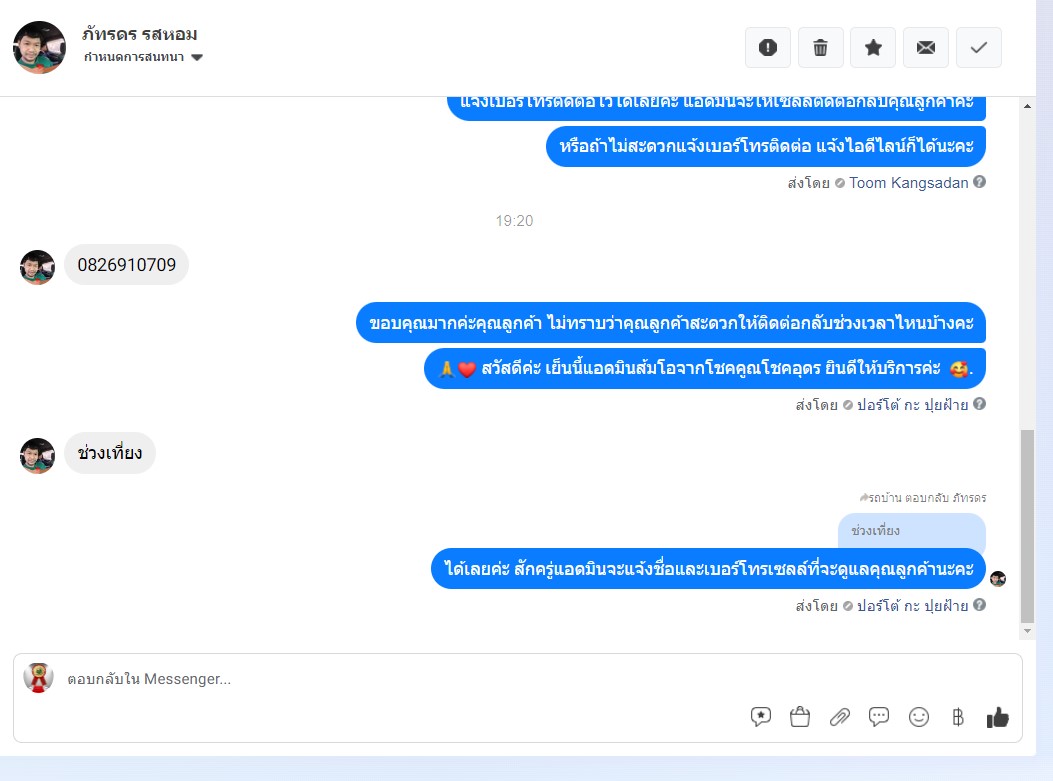
Task: Request payment with Baht symbol icon
Action: pyautogui.click(x=958, y=717)
